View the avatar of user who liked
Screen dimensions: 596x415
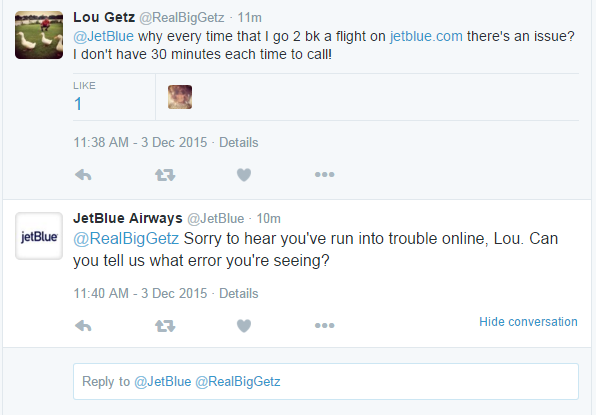click(180, 97)
